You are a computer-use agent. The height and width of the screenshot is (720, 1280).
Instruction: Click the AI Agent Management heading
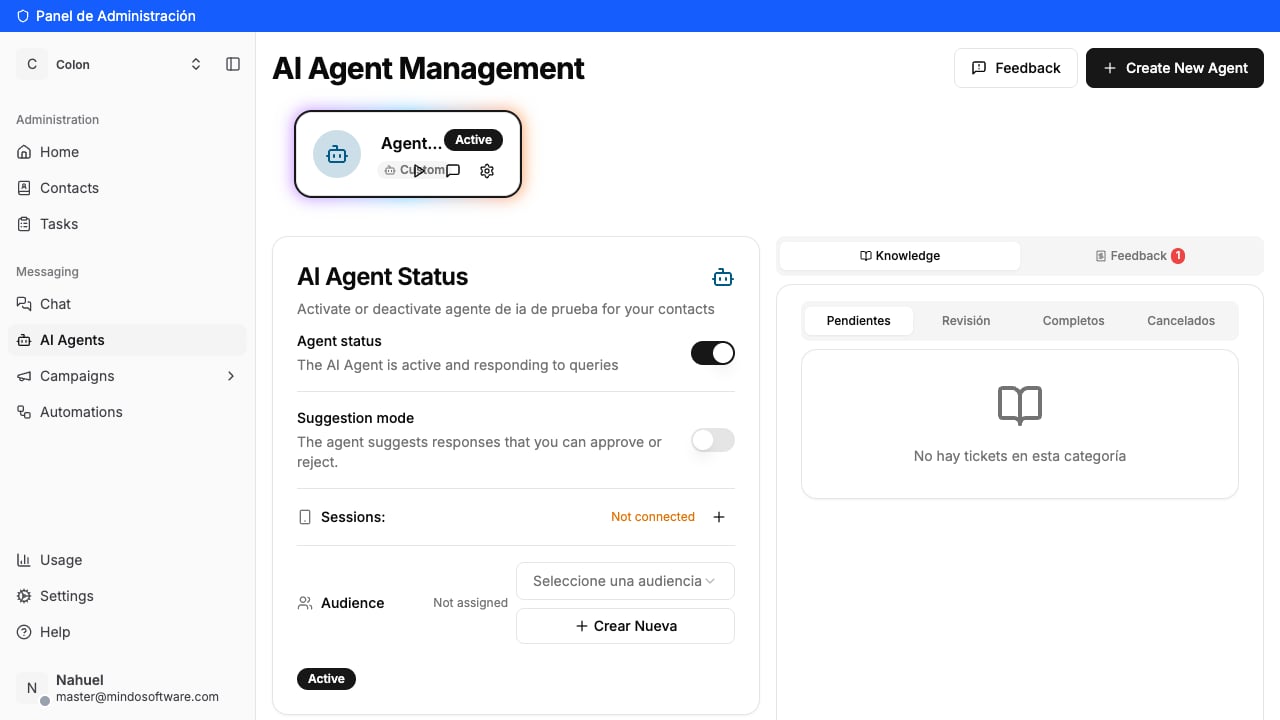click(428, 68)
